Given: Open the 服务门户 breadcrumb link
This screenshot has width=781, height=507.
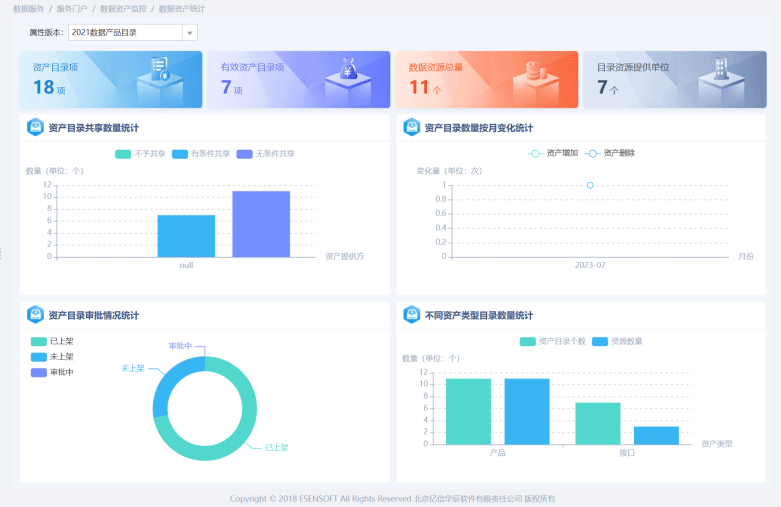Looking at the screenshot, I should [72, 8].
